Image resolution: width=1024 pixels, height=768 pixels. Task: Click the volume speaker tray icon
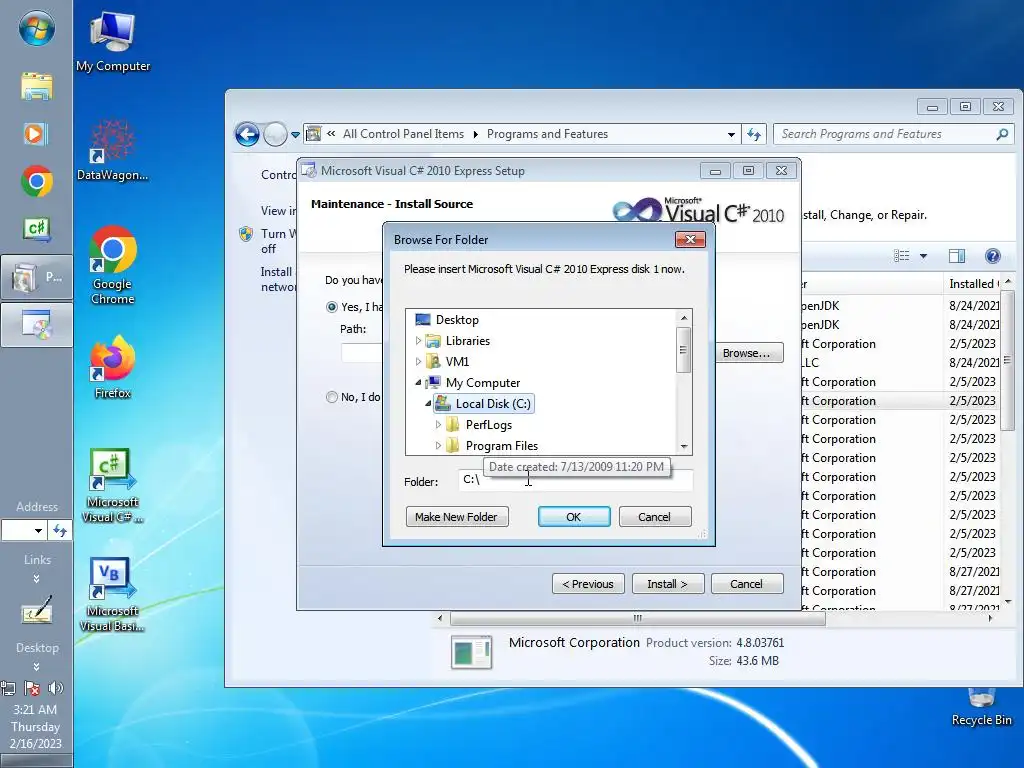pos(56,688)
